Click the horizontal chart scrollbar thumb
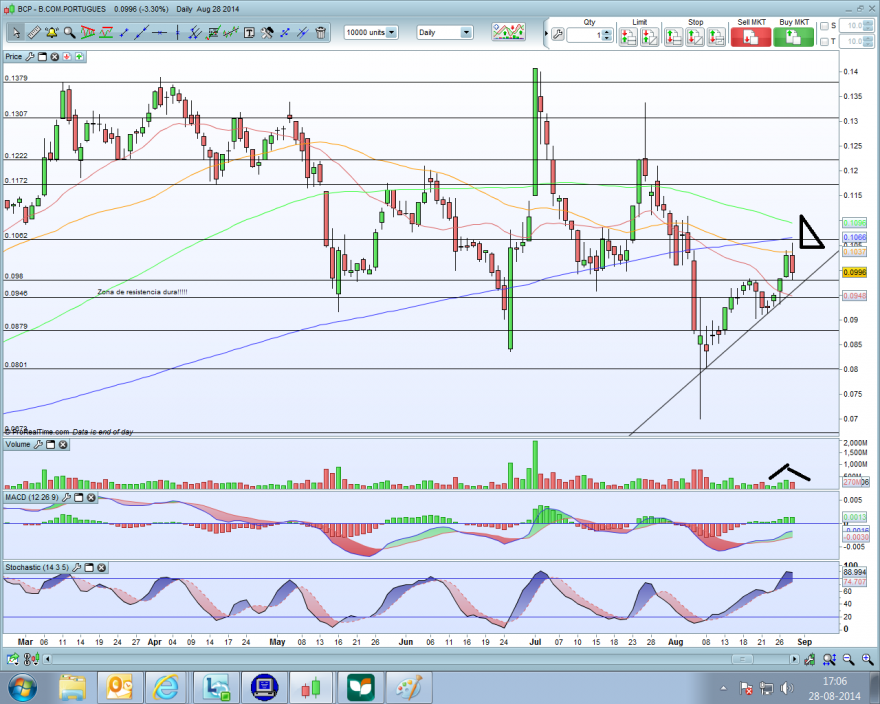 [742, 659]
